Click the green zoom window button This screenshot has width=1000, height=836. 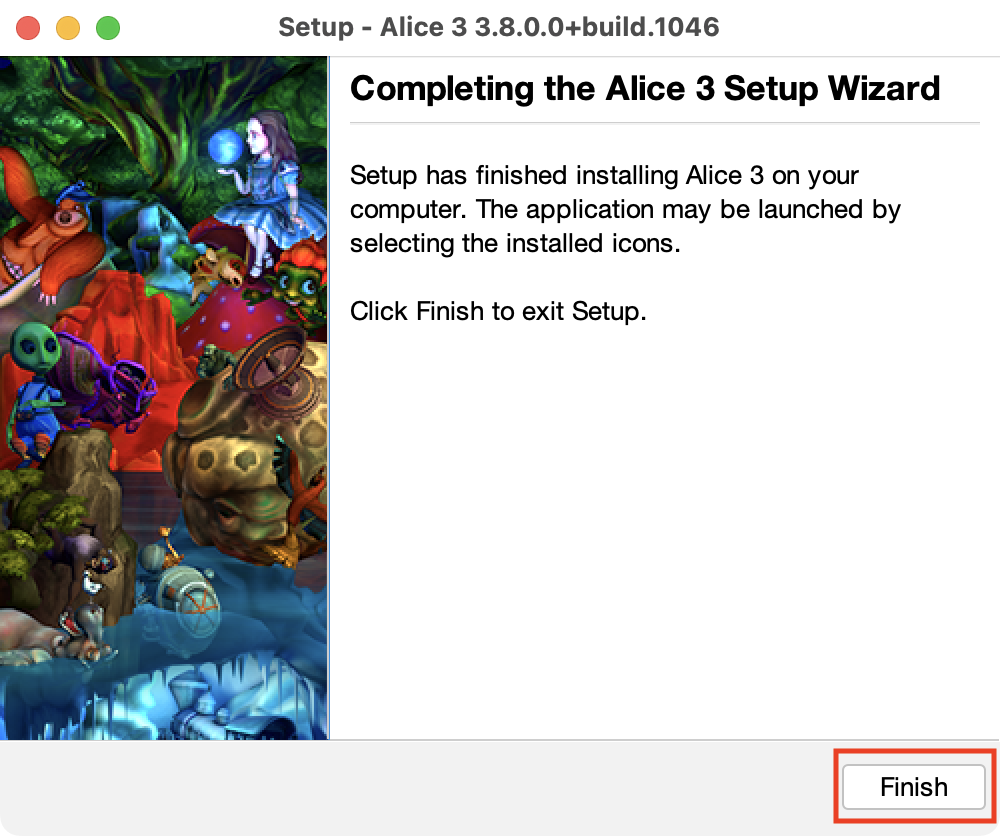(x=108, y=27)
